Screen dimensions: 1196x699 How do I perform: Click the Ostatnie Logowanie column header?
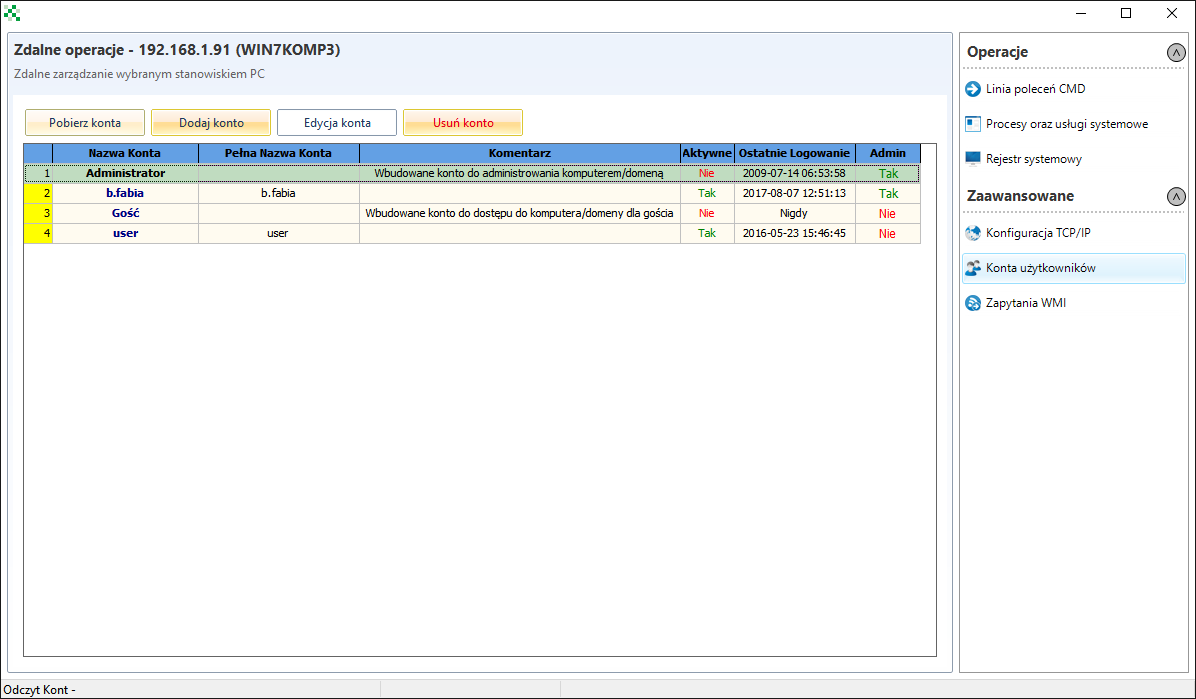pyautogui.click(x=794, y=153)
